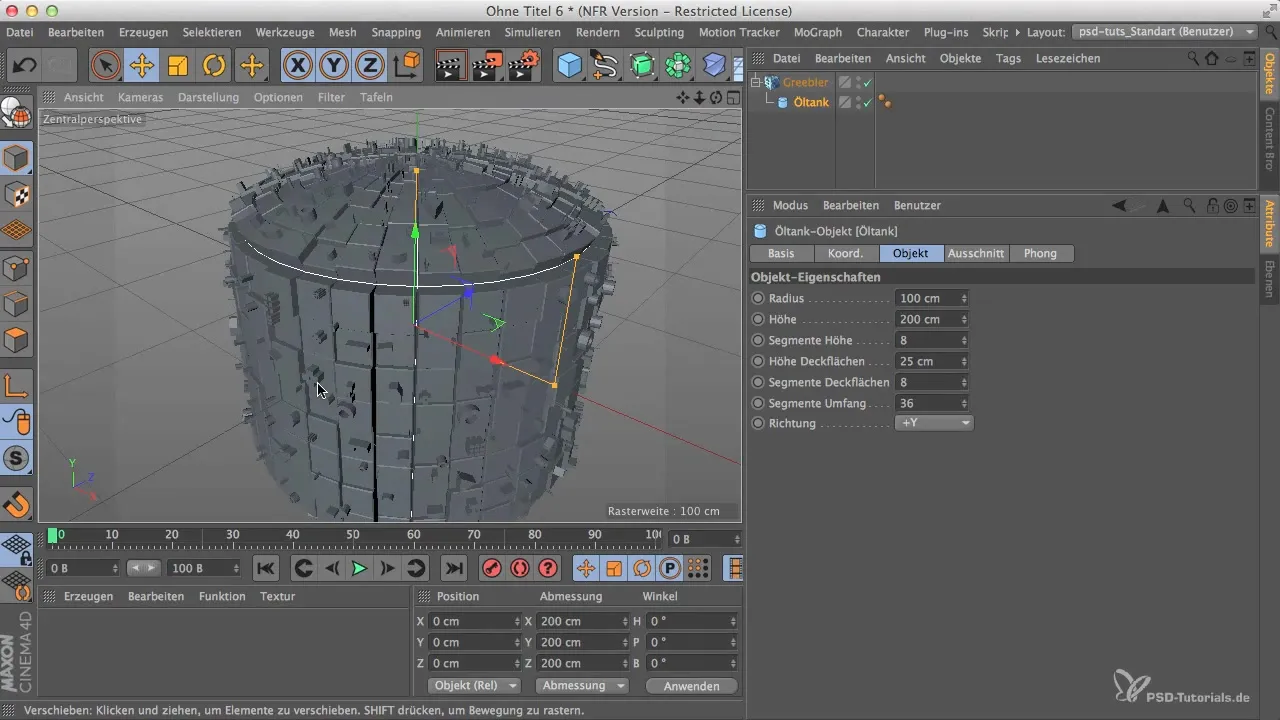
Task: Open the viewport Kameras menu
Action: pyautogui.click(x=140, y=97)
